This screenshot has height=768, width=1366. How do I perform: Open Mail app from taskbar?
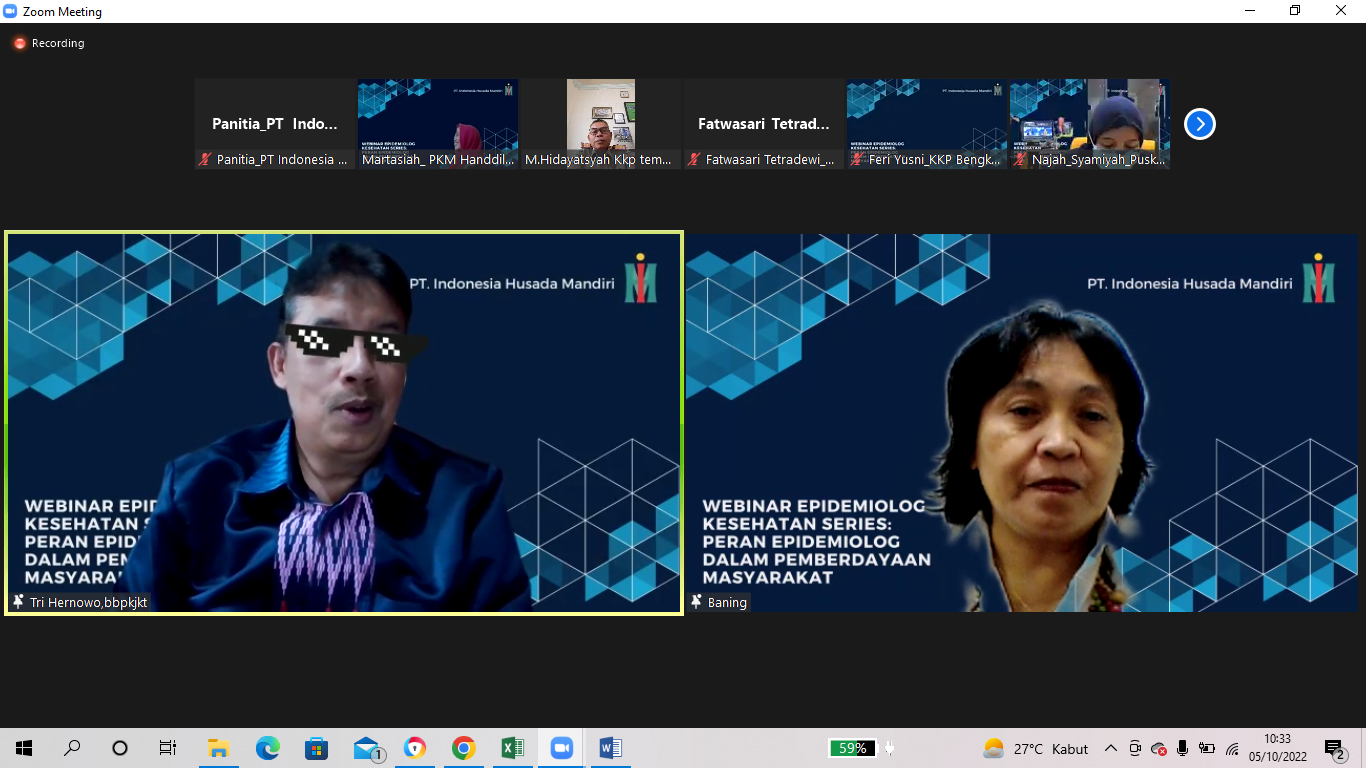pos(368,748)
